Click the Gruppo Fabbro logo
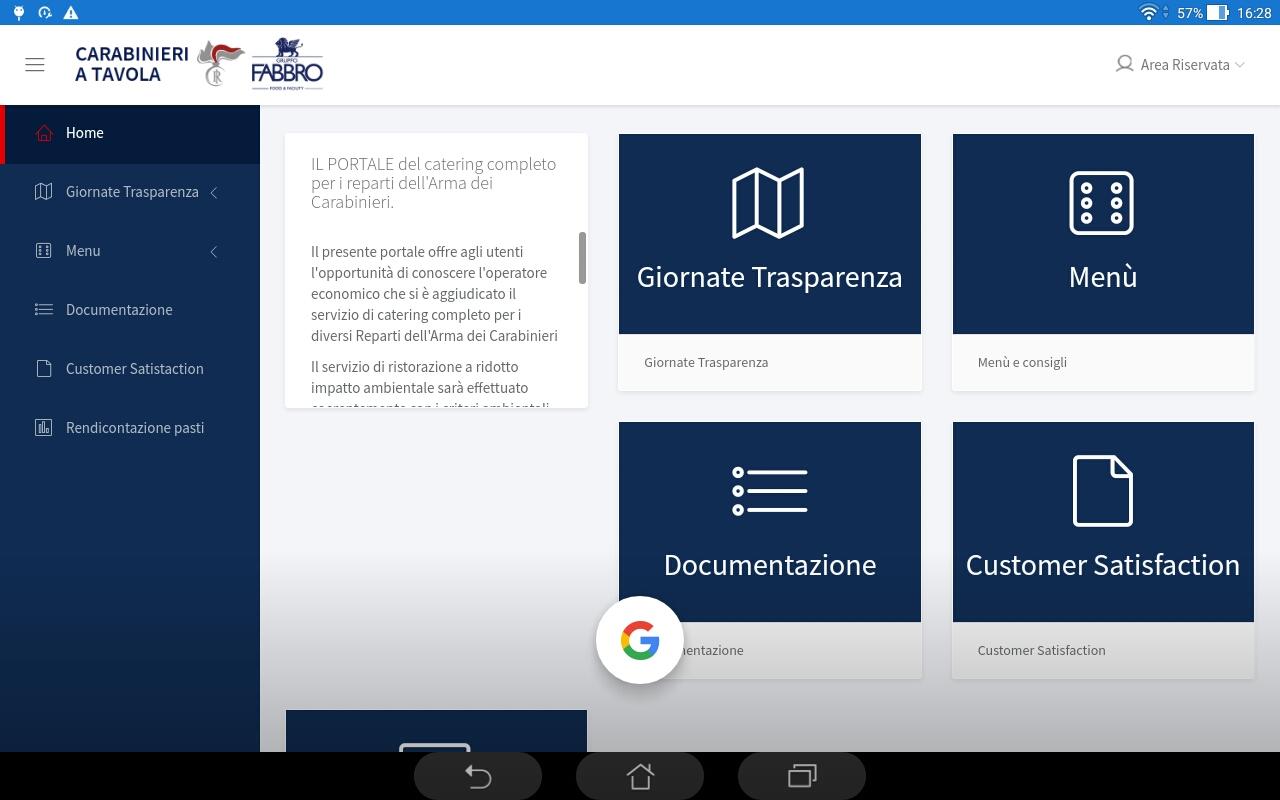Viewport: 1280px width, 800px height. pyautogui.click(x=287, y=64)
